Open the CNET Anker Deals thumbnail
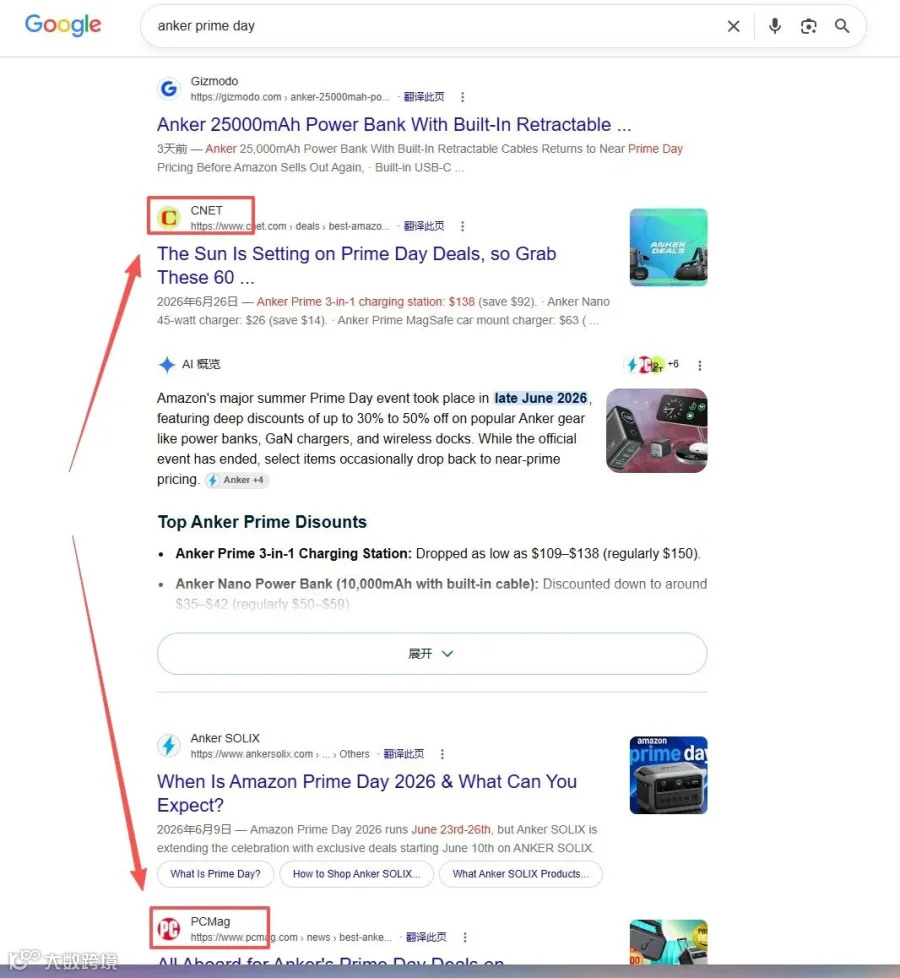This screenshot has width=900, height=978. [668, 247]
